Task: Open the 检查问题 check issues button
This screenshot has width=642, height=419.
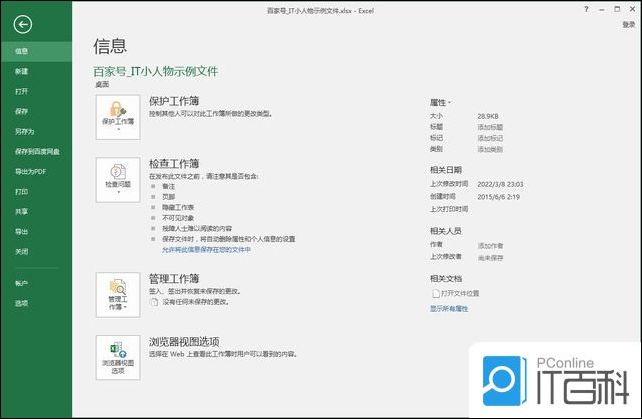Action: pos(118,180)
